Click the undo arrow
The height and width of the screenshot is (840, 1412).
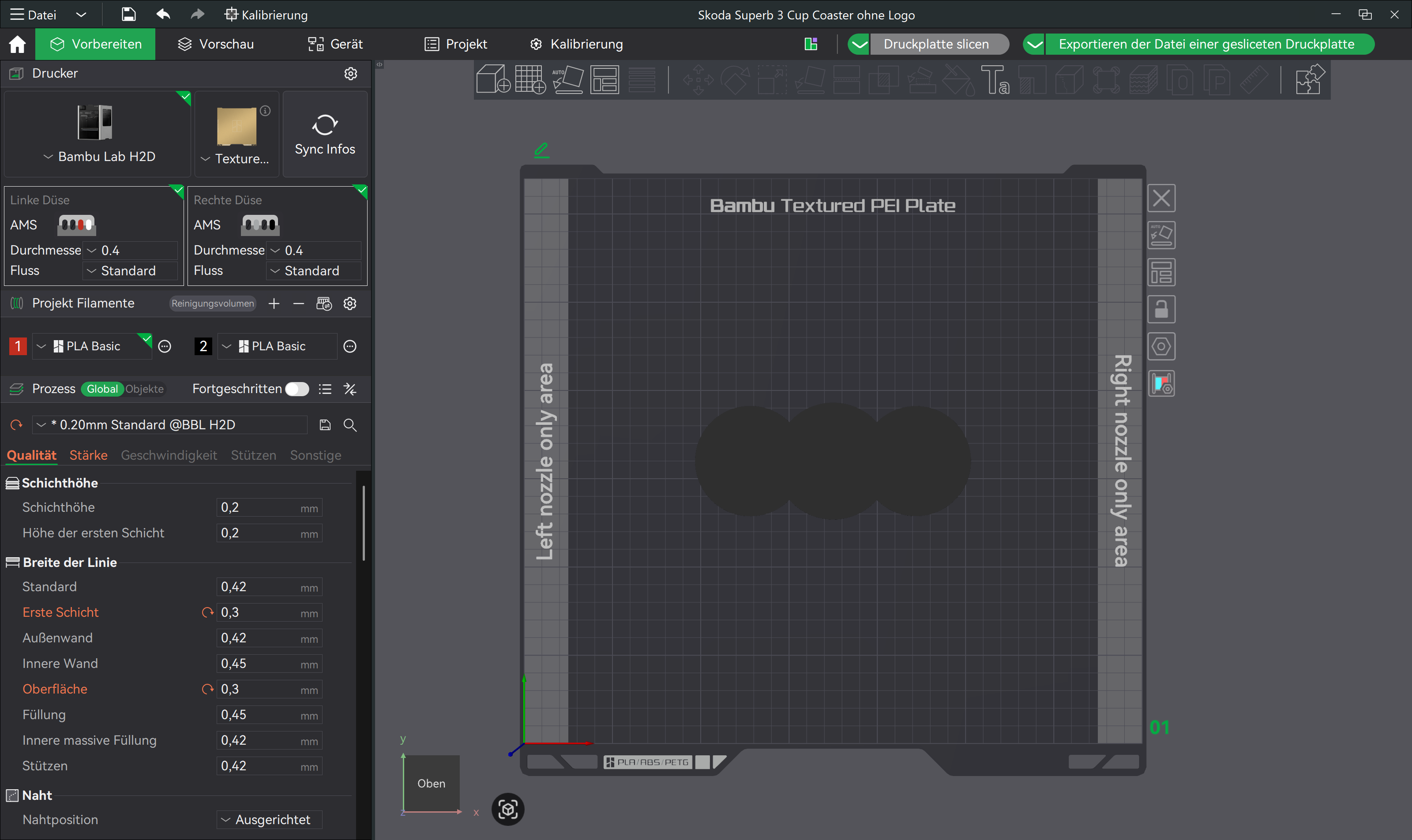[163, 14]
